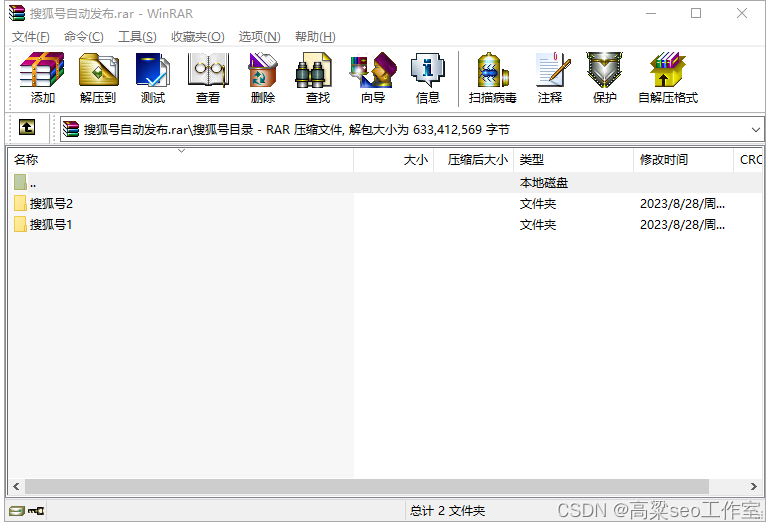The height and width of the screenshot is (530, 775).
Task: Click the 保护 (Protect) shield icon
Action: 604,78
